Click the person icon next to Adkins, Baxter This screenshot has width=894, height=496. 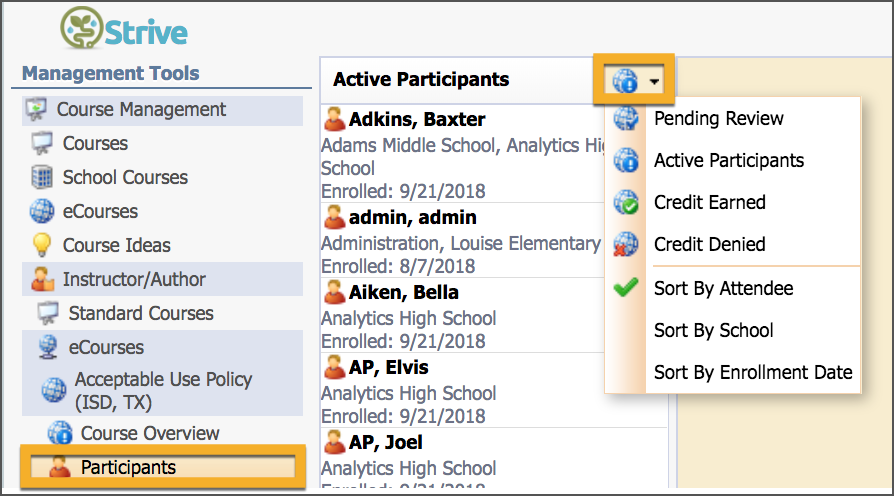coord(334,119)
